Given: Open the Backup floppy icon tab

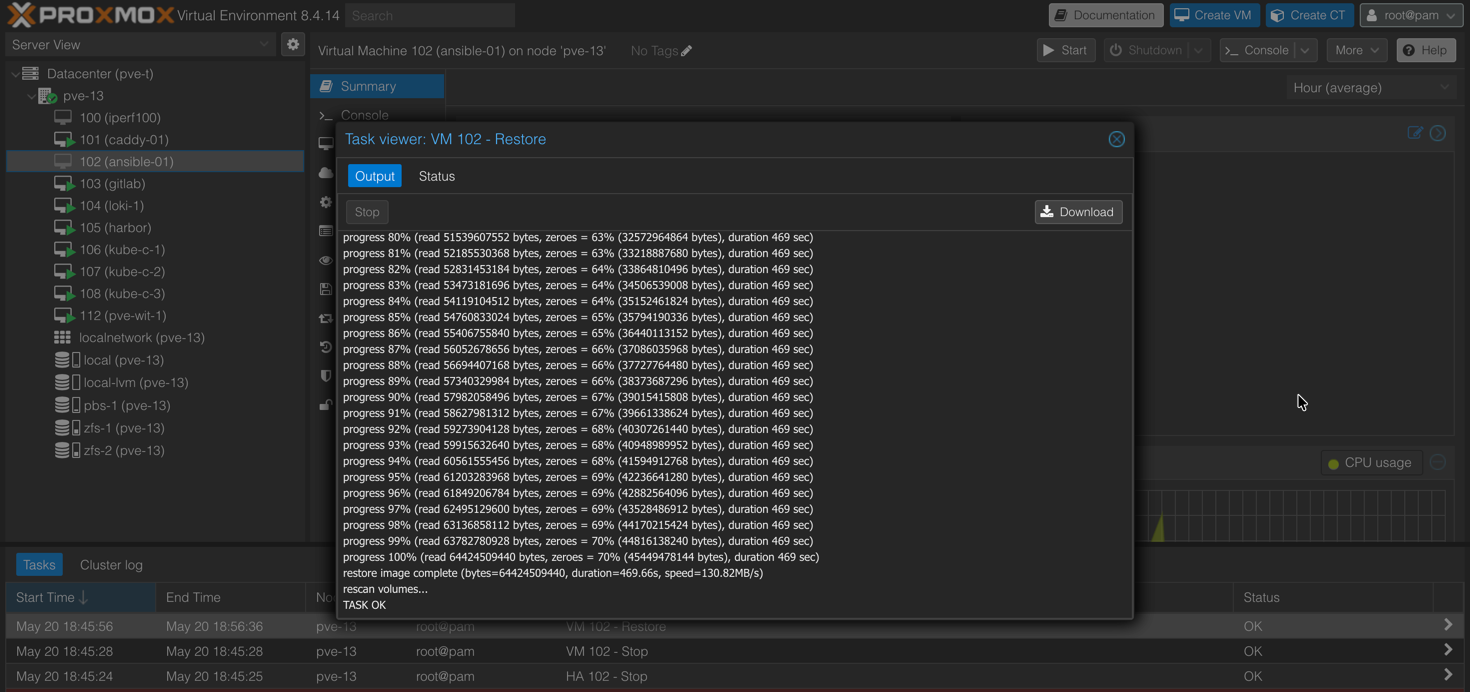Looking at the screenshot, I should 326,289.
